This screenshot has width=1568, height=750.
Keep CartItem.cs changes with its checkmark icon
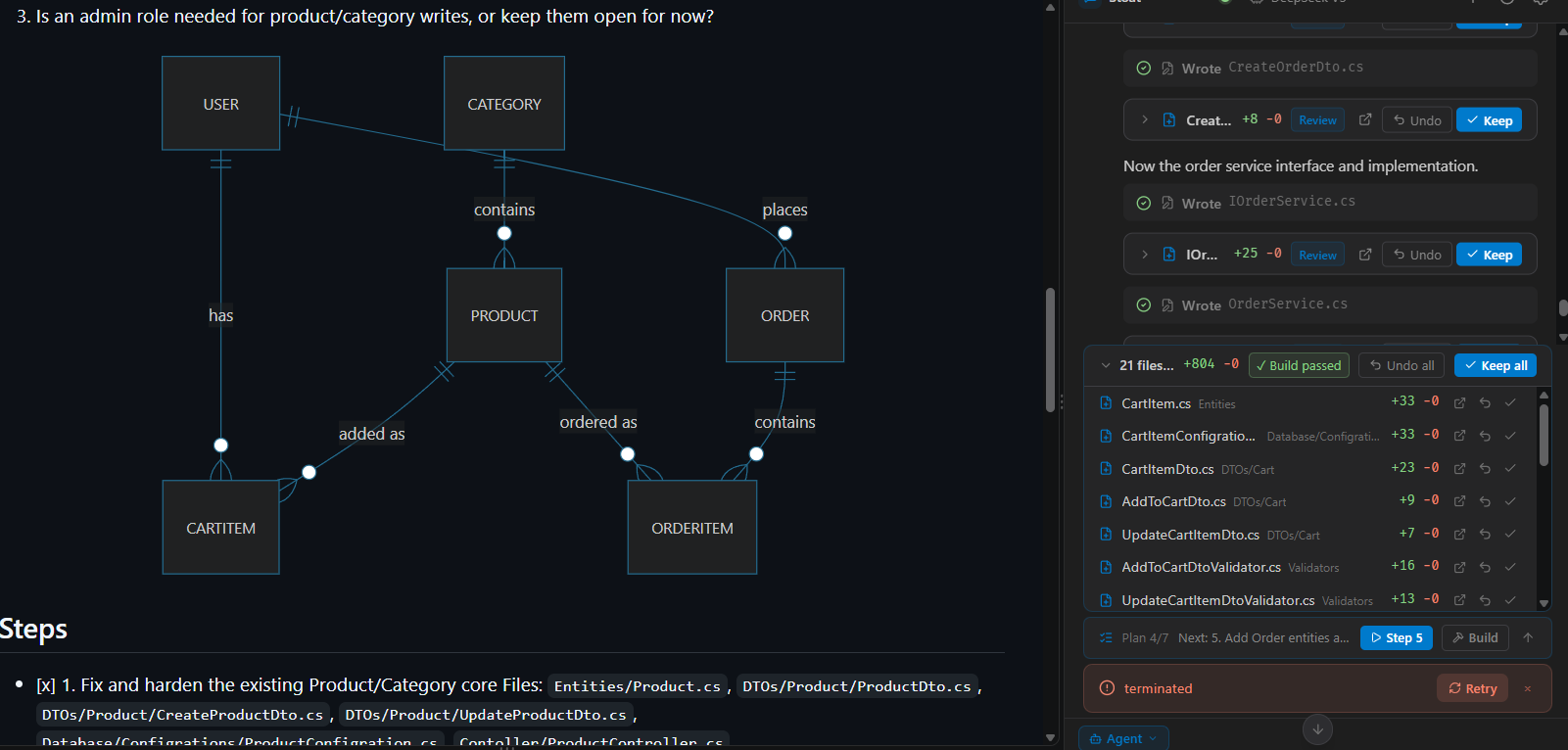[x=1510, y=402]
